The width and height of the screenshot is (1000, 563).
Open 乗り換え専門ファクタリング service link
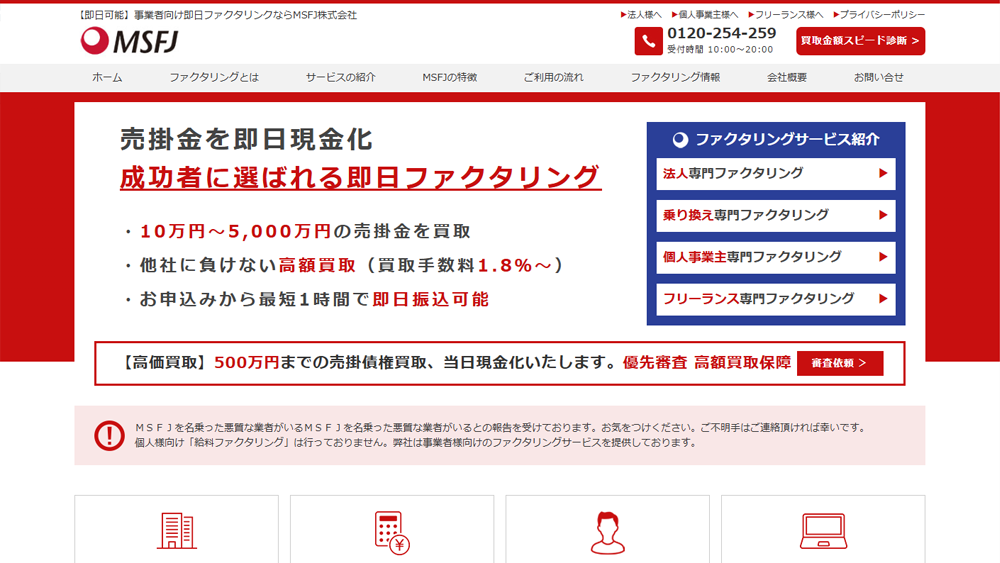[x=776, y=216]
